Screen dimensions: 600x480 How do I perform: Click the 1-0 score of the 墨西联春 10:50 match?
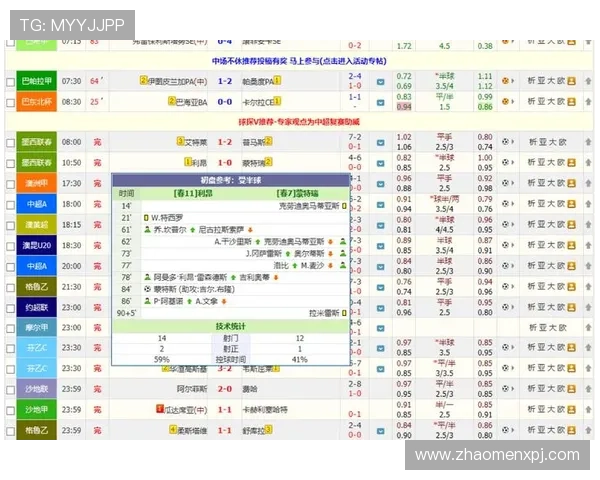tap(225, 163)
